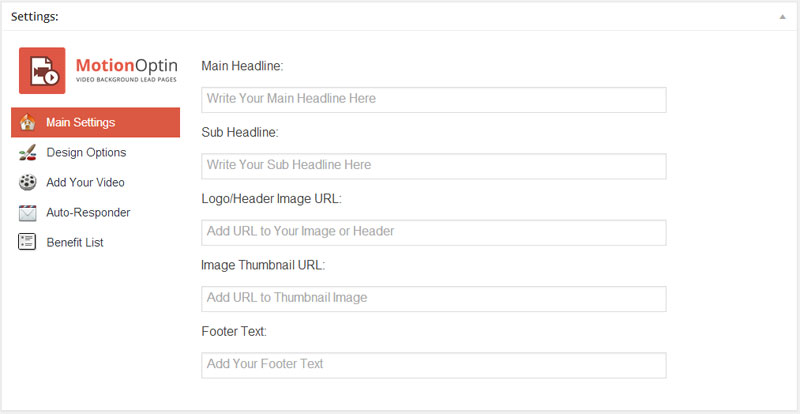
Task: Select the Logo/Header Image URL field
Action: (x=434, y=232)
